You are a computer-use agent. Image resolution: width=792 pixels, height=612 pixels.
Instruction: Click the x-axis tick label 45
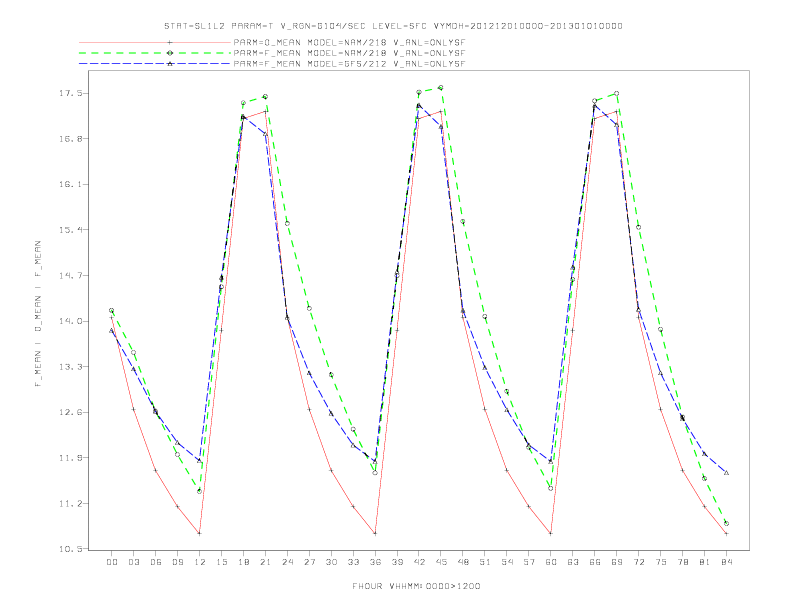coord(441,562)
